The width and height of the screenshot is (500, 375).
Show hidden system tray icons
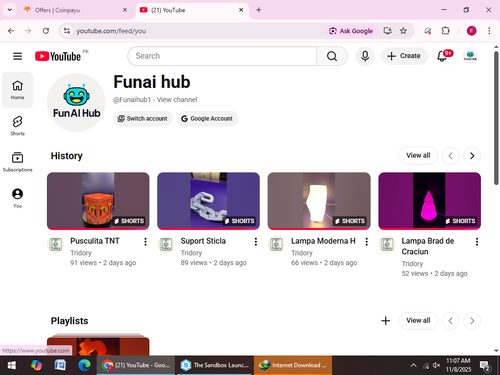click(413, 365)
